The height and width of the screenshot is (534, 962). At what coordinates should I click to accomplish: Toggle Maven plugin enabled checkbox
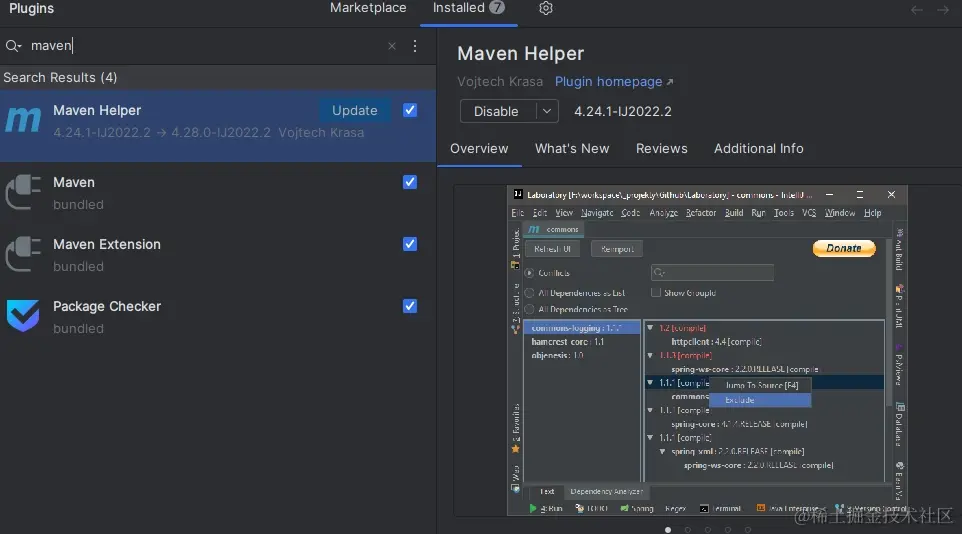tap(410, 182)
